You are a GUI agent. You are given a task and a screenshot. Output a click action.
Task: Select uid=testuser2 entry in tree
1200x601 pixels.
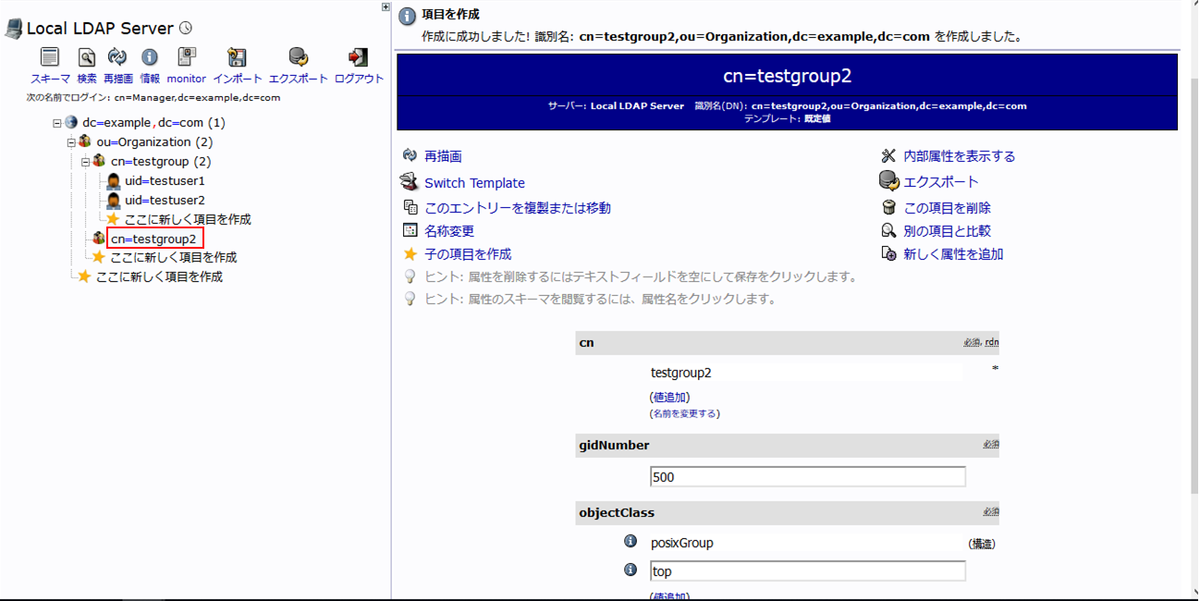pos(164,200)
